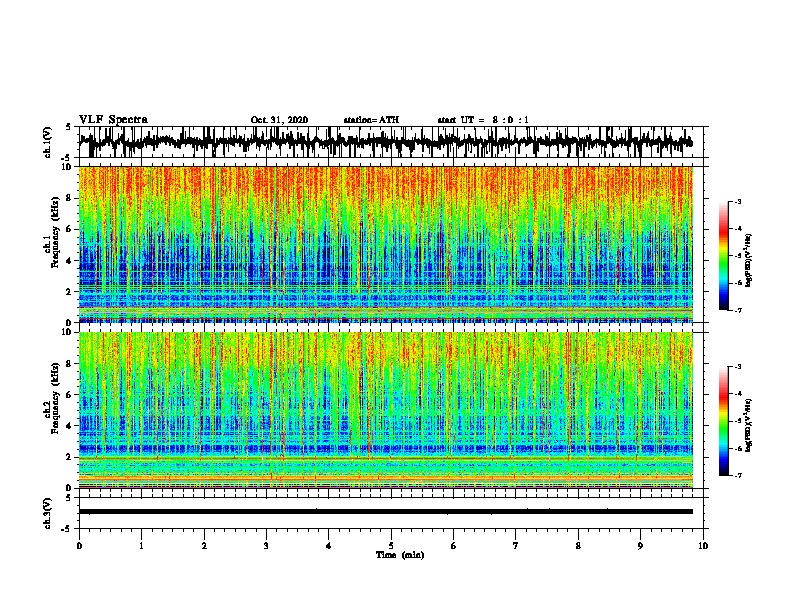This screenshot has height=612, width=792.
Task: Click the ch.2 colorbar log(PSD) label
Action: pyautogui.click(x=749, y=425)
